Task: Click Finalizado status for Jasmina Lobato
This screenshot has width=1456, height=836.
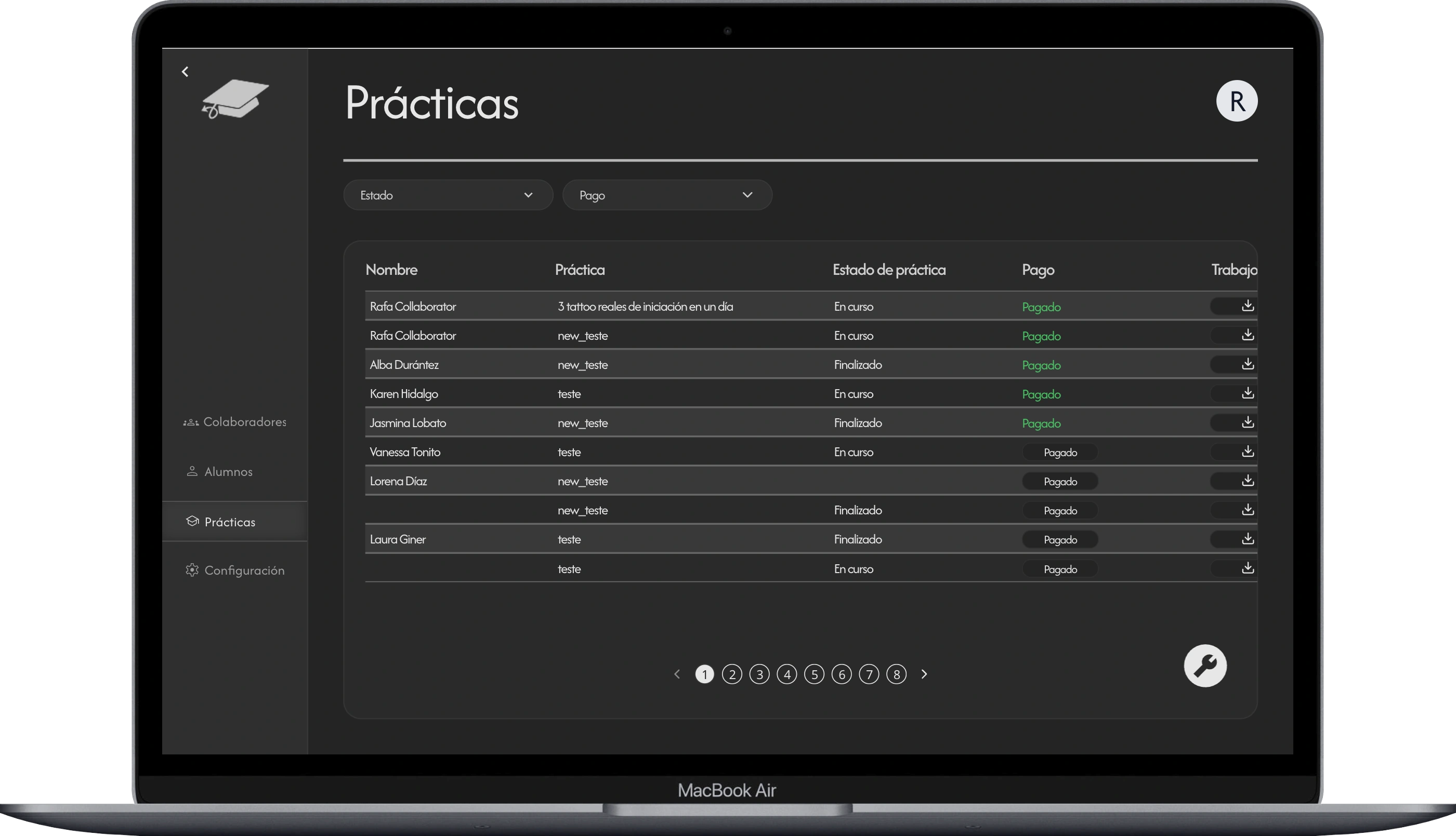Action: pos(858,423)
